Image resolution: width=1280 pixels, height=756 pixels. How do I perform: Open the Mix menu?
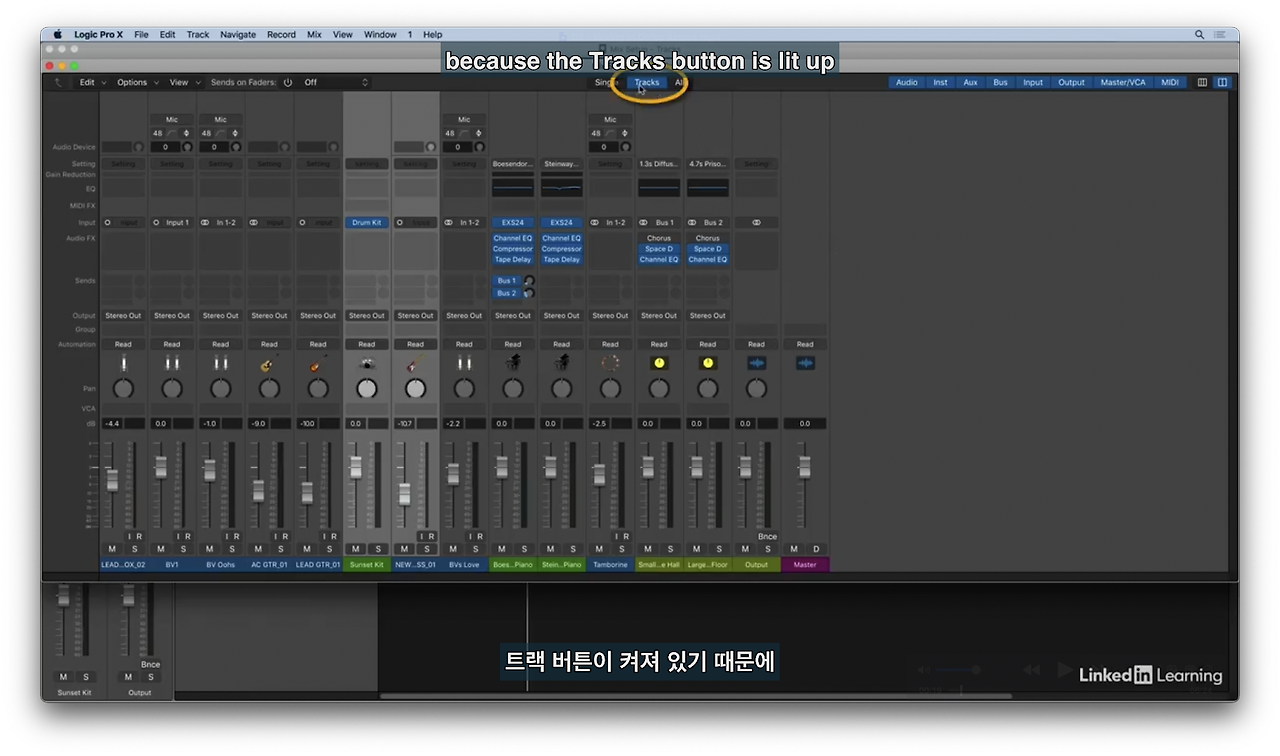(314, 34)
